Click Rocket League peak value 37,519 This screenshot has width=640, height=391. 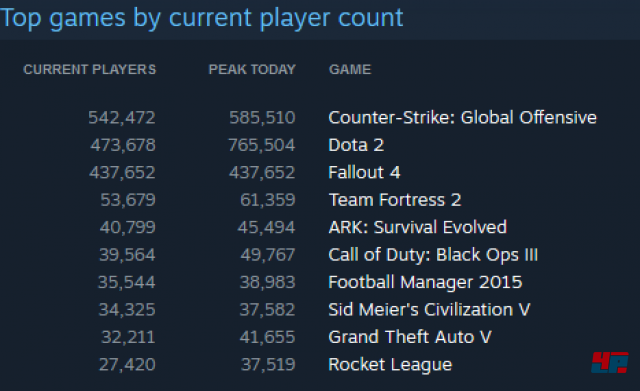click(x=268, y=364)
